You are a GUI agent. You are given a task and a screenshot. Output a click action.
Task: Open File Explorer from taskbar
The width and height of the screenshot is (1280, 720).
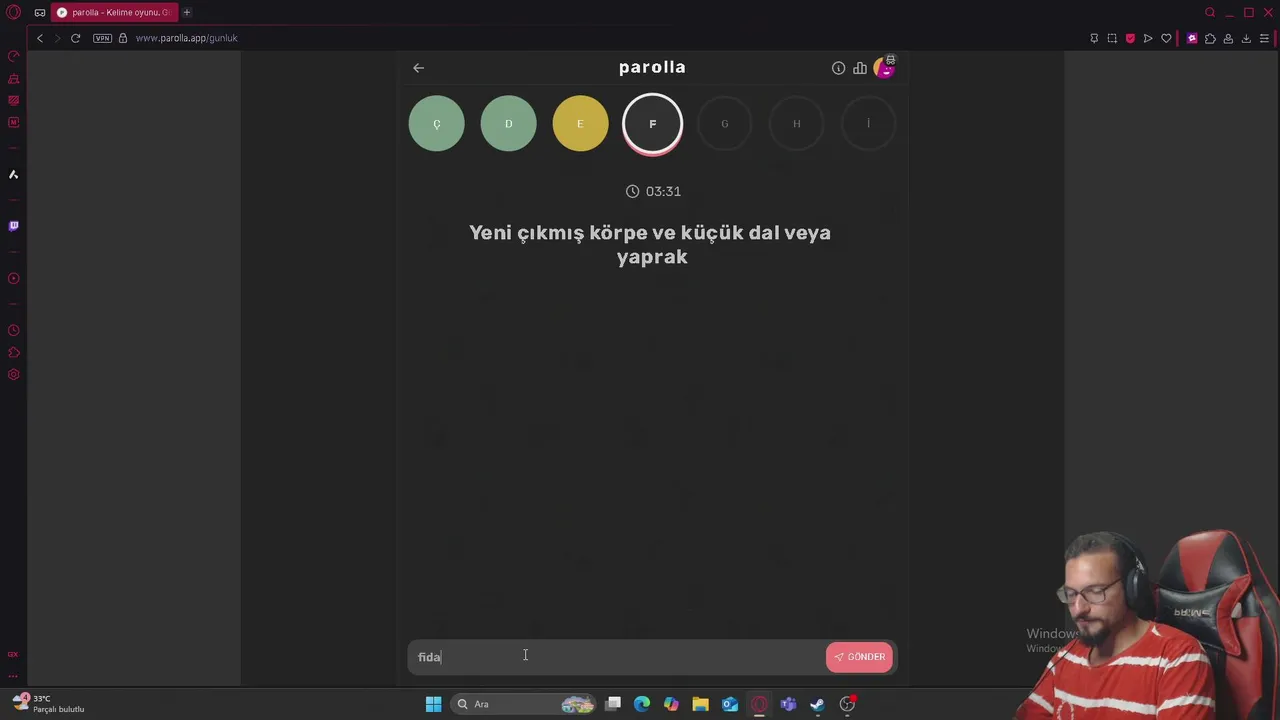pos(700,704)
